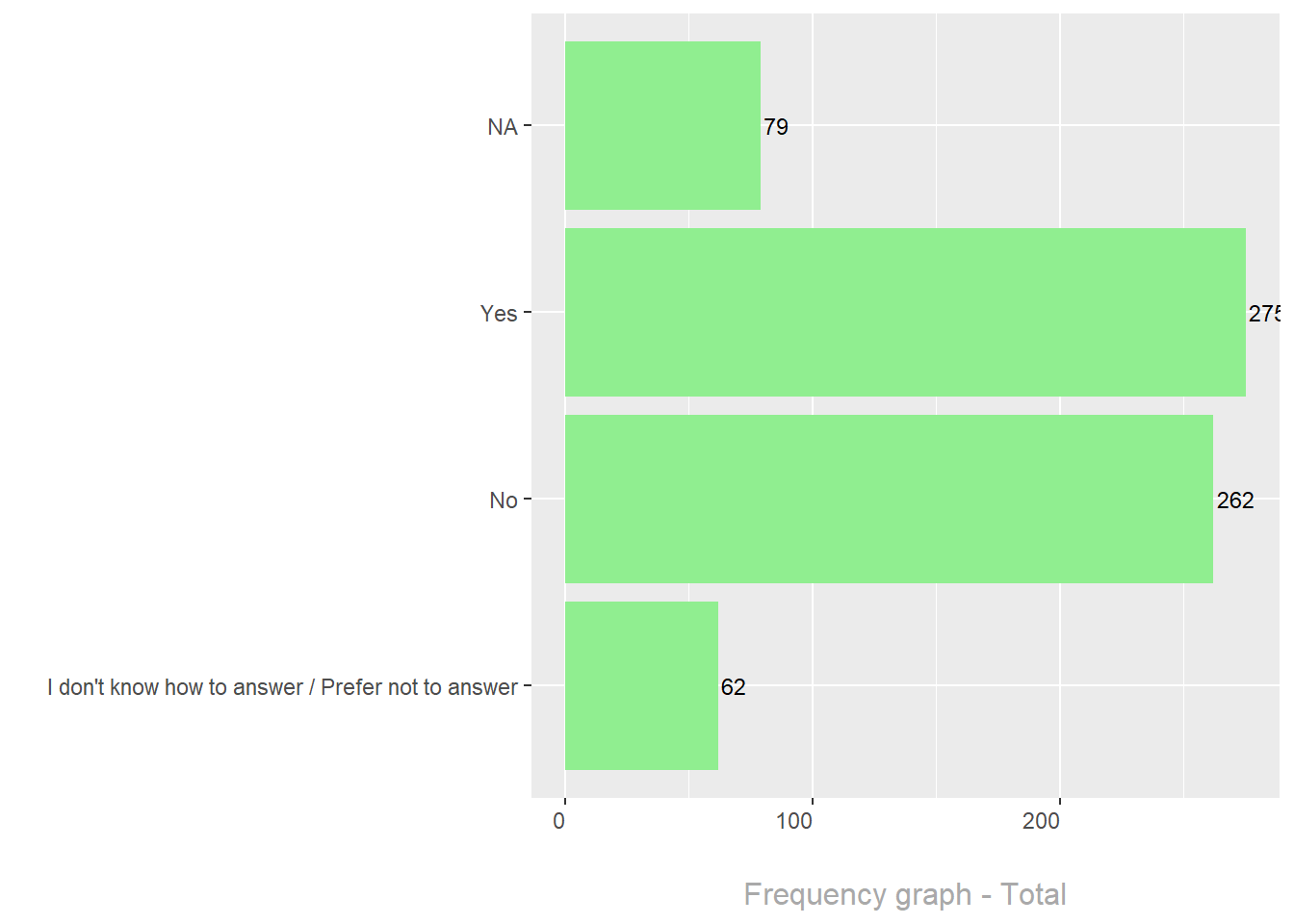The image size is (1294, 924).
Task: Click the Yes axis label
Action: (499, 314)
